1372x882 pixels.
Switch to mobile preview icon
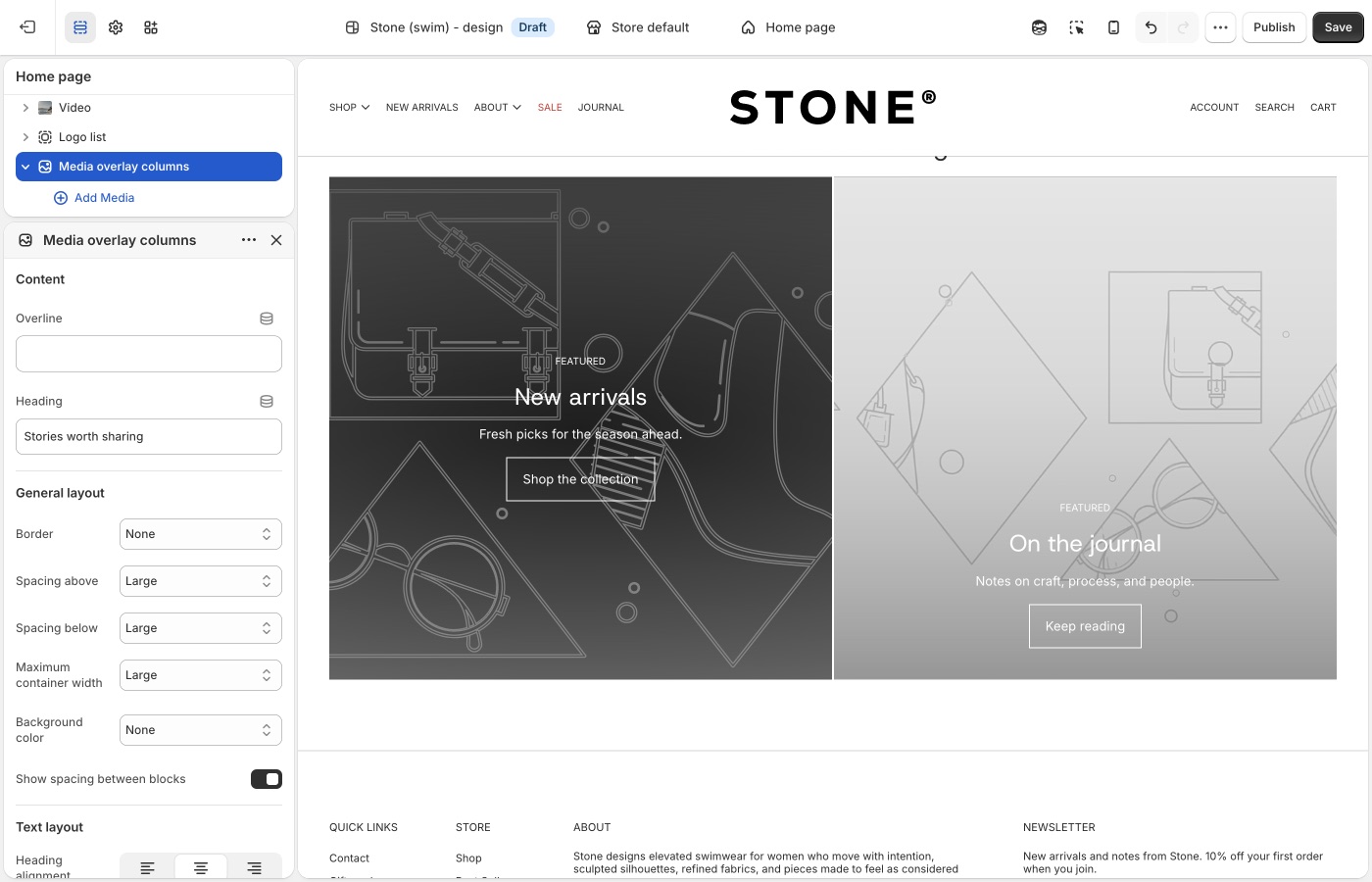click(x=1113, y=27)
